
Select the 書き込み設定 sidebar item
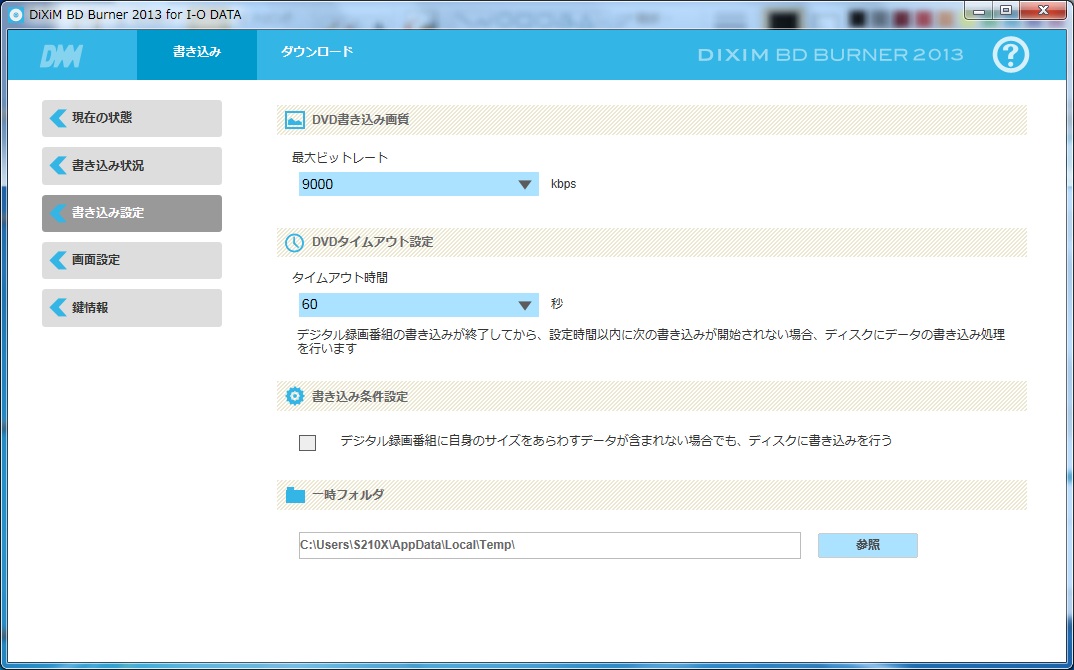(132, 213)
